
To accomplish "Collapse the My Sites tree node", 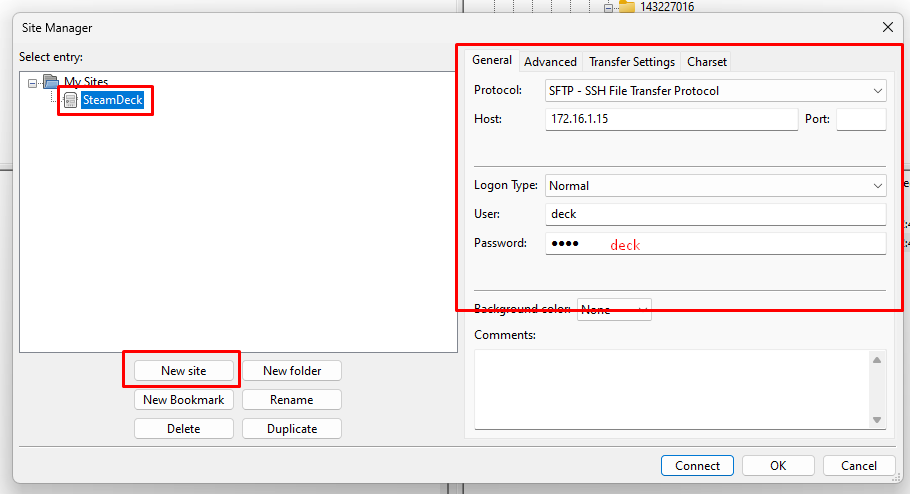I will click(33, 83).
